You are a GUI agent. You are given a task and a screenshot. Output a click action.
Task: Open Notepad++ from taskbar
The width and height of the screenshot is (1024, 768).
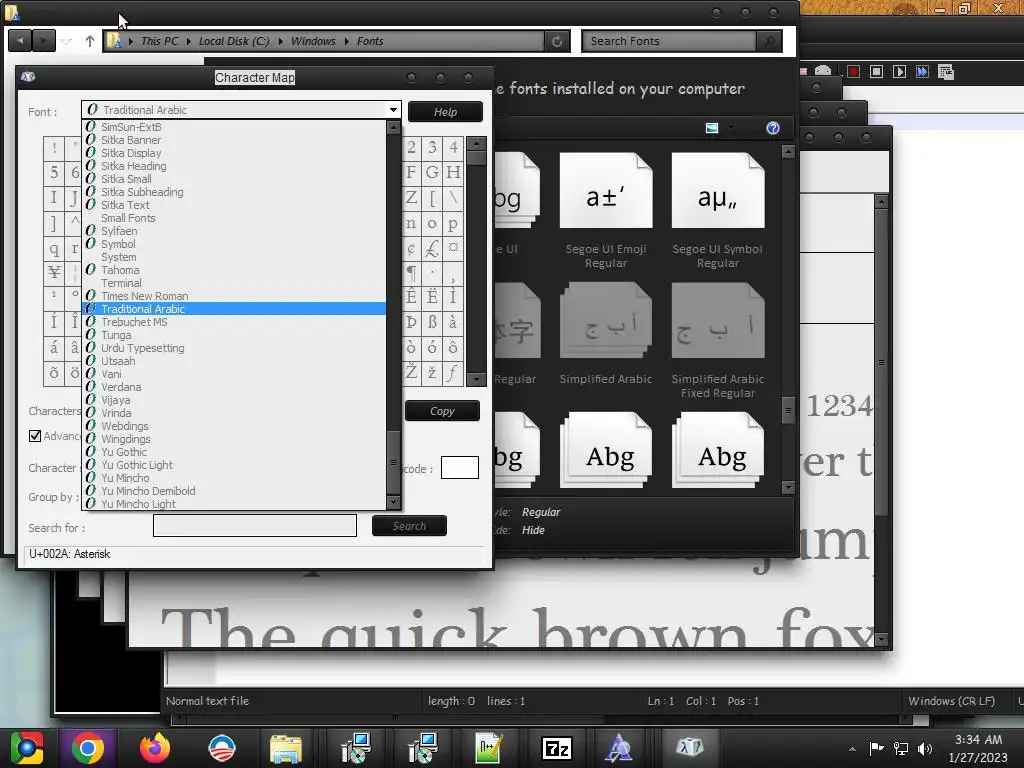(x=488, y=748)
